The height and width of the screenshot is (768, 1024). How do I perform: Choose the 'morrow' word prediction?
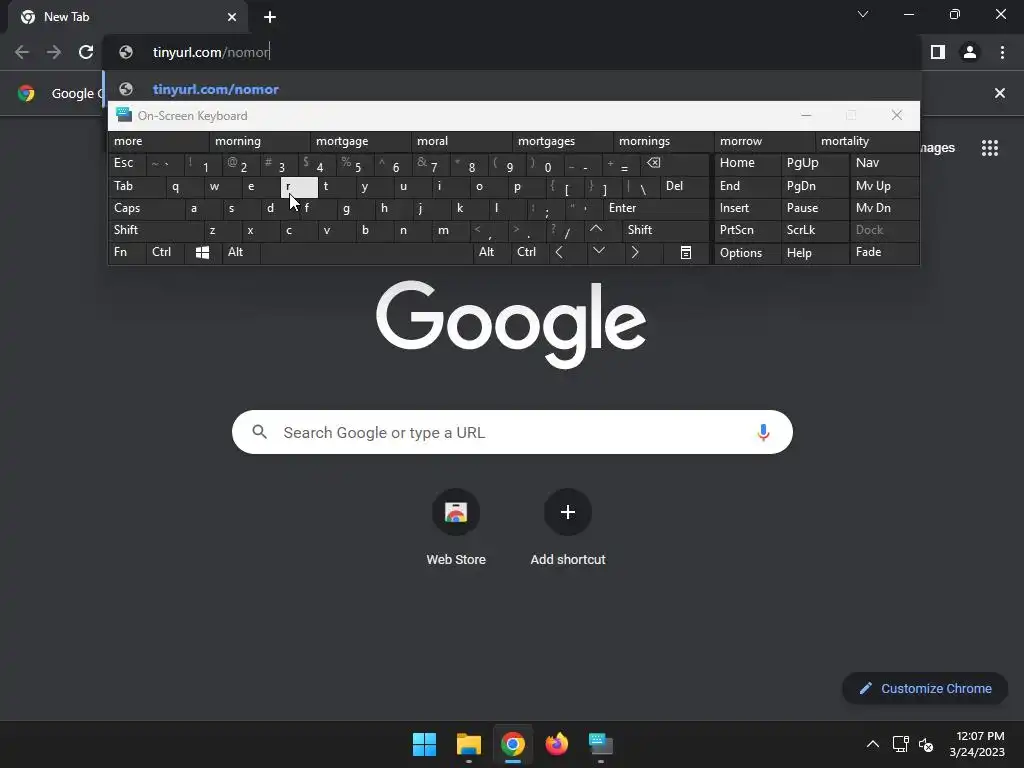coord(764,141)
